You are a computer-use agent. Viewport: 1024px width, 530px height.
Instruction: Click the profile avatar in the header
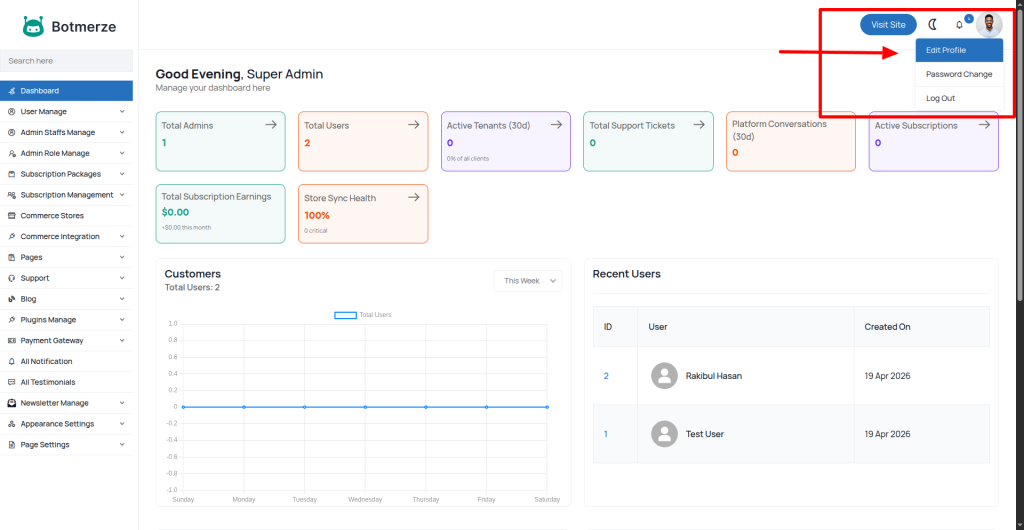click(989, 25)
